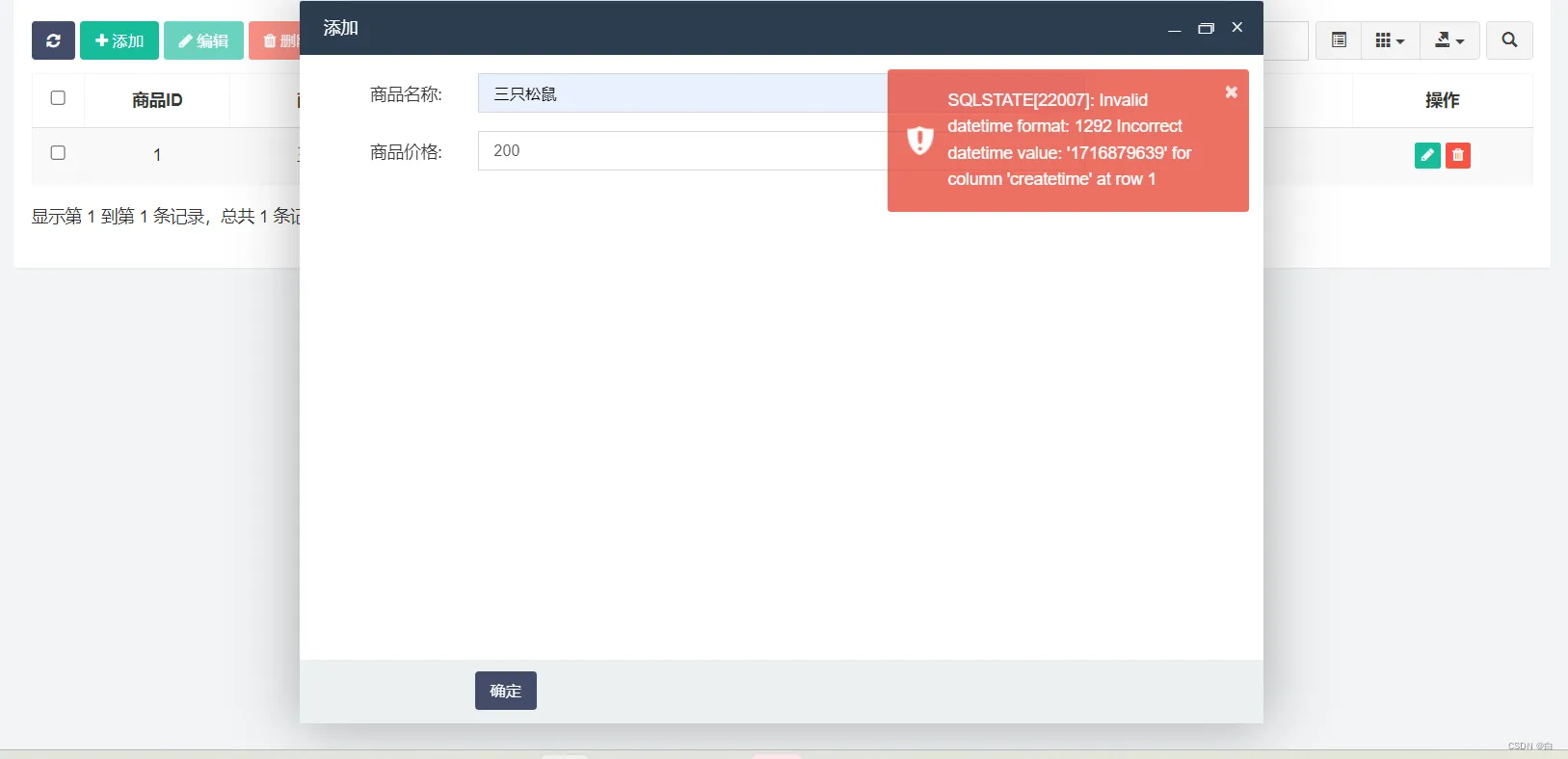Toggle the table card view icon
The image size is (1568, 759).
pyautogui.click(x=1339, y=40)
